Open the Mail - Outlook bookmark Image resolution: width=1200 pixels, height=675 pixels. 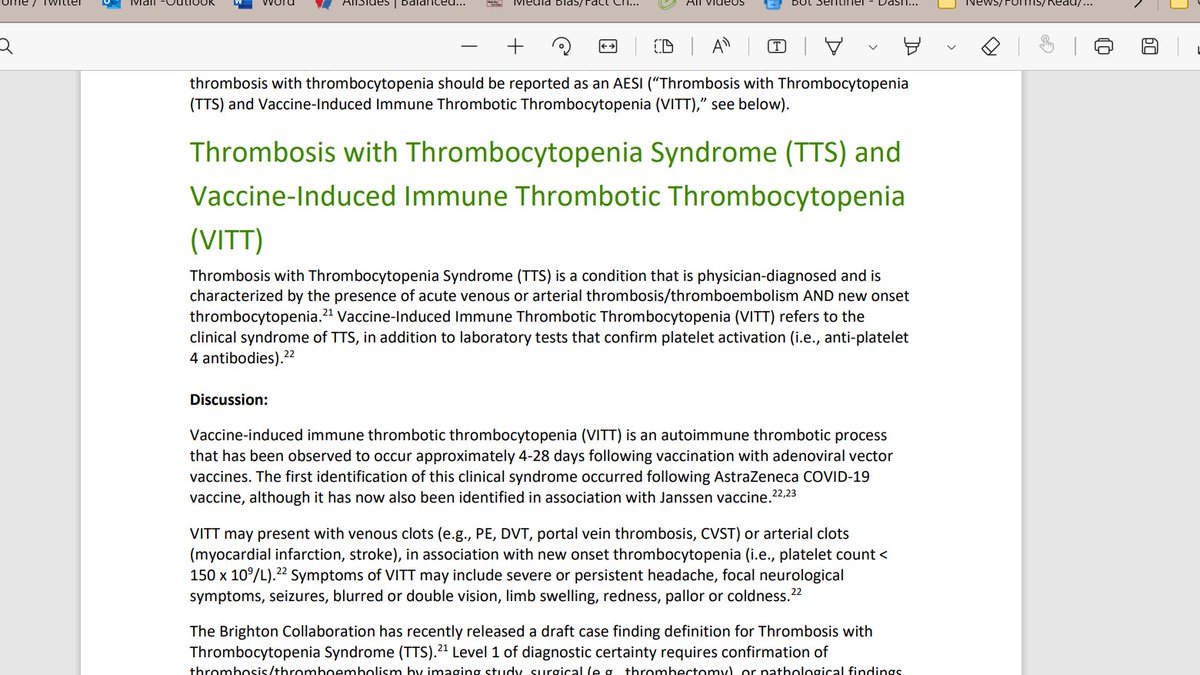tap(161, 4)
